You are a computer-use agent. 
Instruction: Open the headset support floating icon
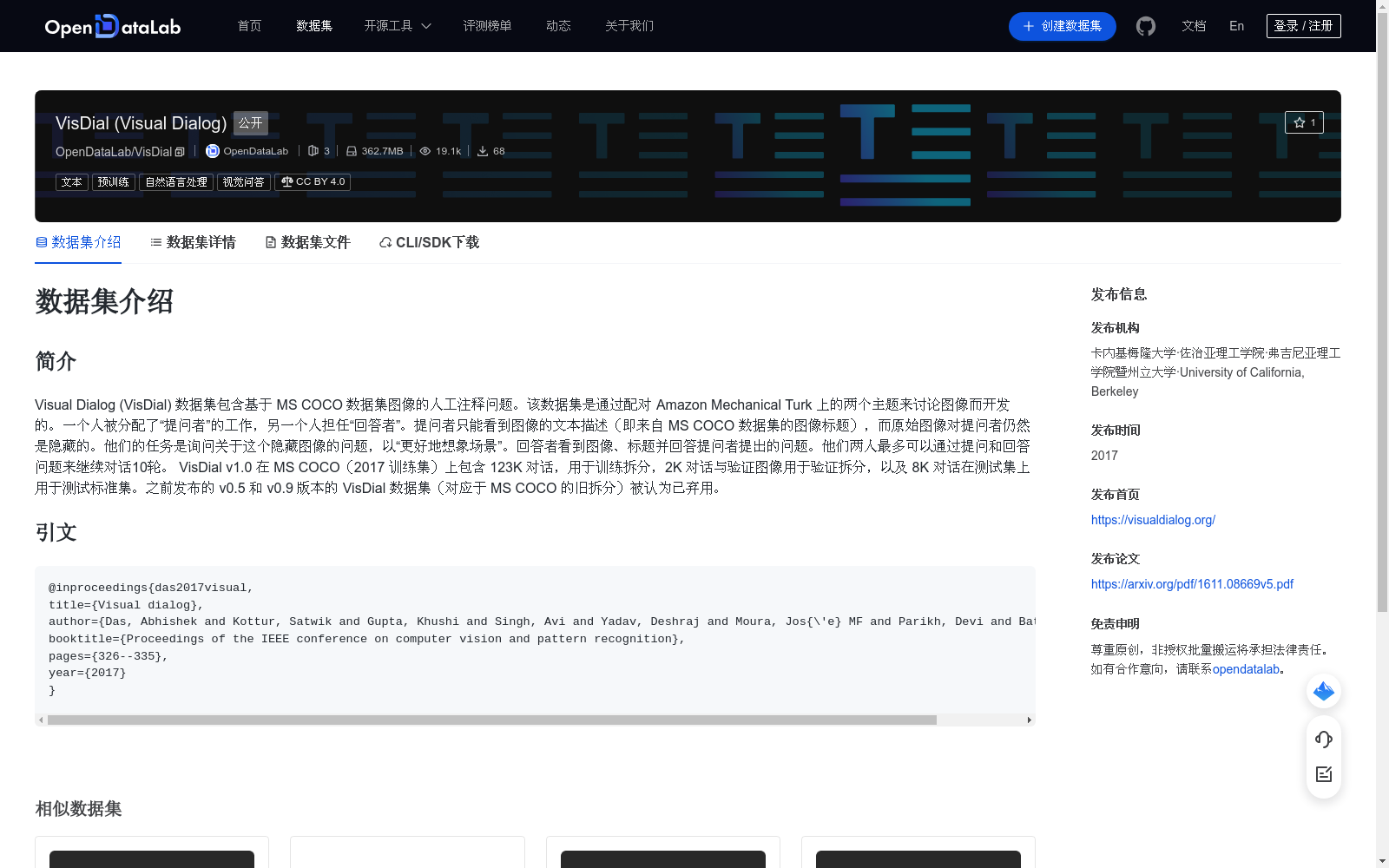pyautogui.click(x=1324, y=740)
